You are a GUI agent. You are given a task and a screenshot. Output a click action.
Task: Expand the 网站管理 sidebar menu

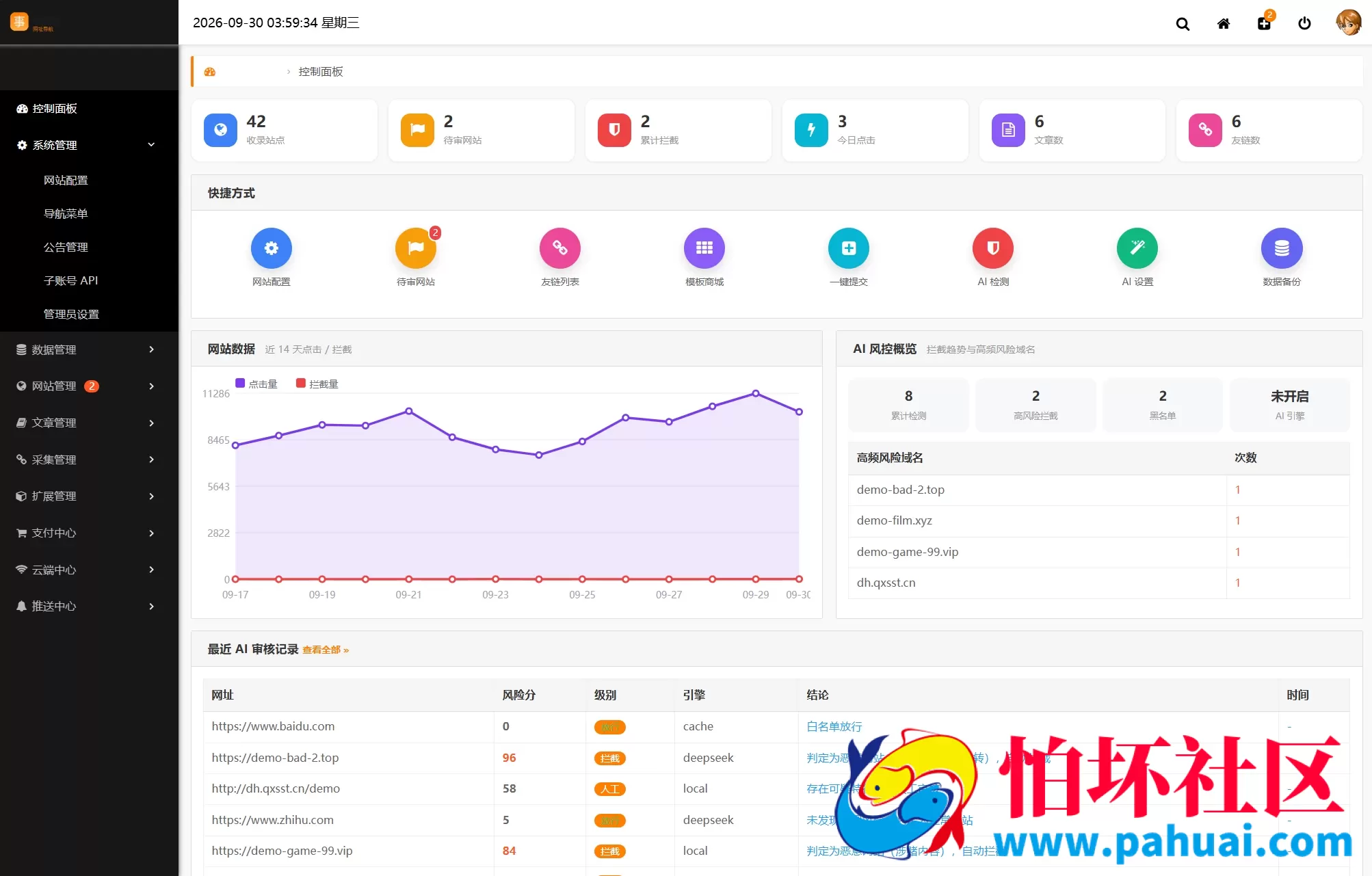(89, 386)
